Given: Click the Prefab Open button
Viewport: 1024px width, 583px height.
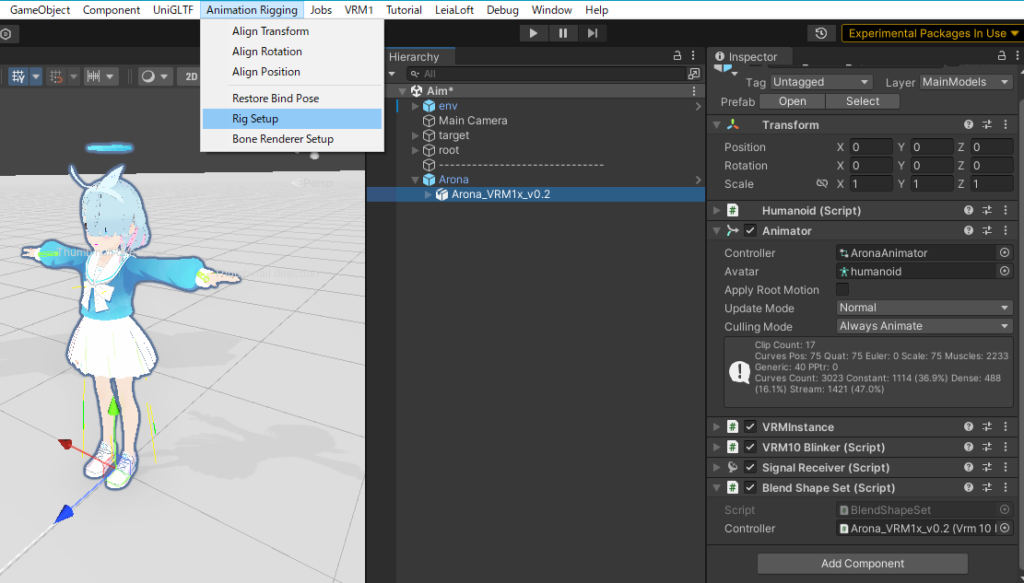Looking at the screenshot, I should pos(792,101).
